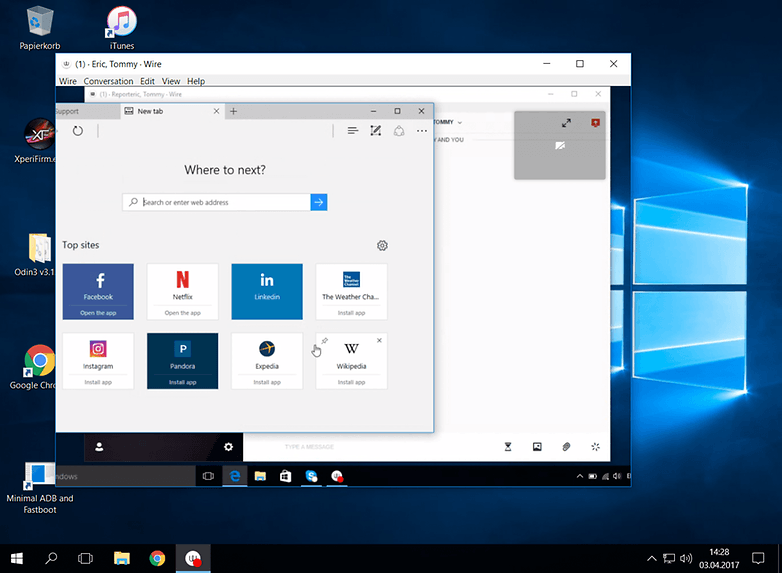Open Store in shared screen taskbar
This screenshot has height=573, width=782.
coord(286,476)
